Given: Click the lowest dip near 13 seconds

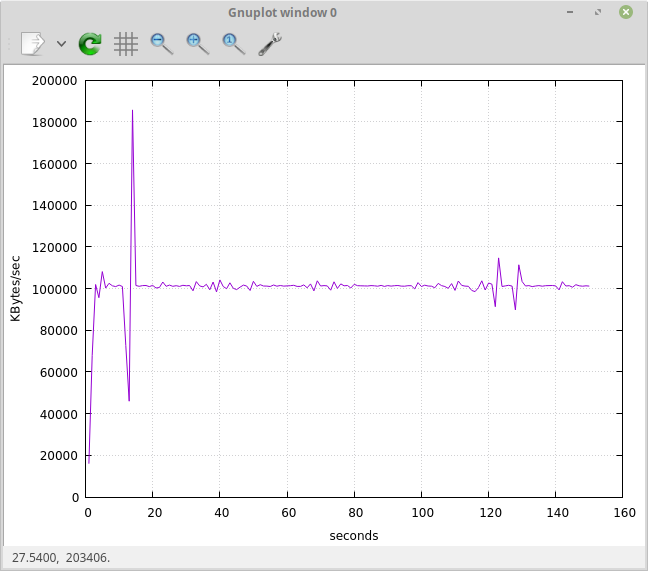Looking at the screenshot, I should [x=129, y=400].
